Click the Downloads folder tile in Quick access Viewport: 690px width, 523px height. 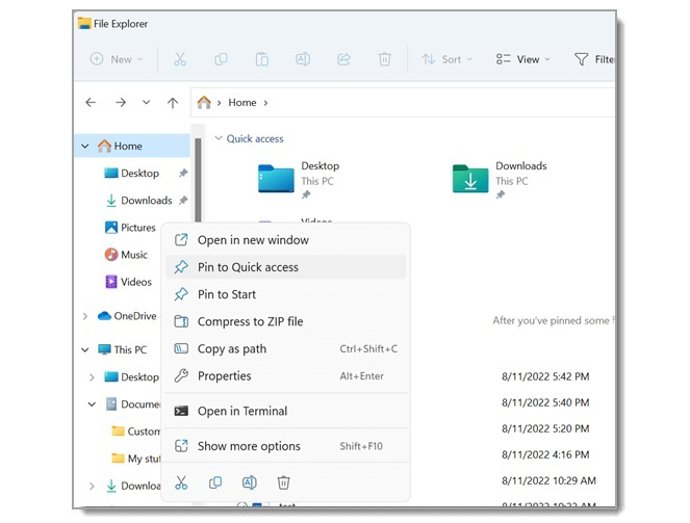500,180
